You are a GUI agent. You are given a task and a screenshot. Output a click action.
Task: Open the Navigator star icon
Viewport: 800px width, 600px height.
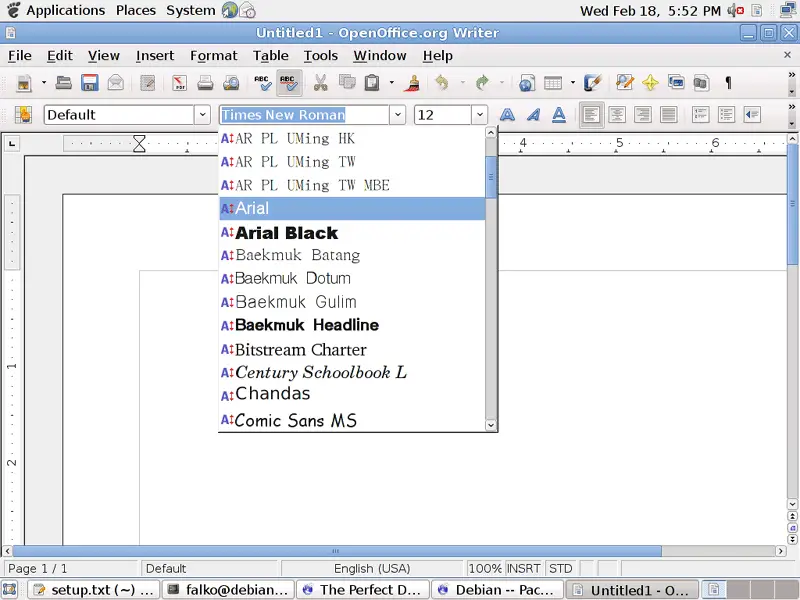pyautogui.click(x=651, y=83)
